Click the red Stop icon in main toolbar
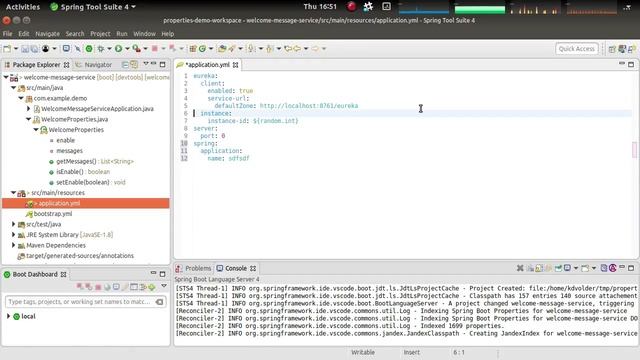 [155, 49]
